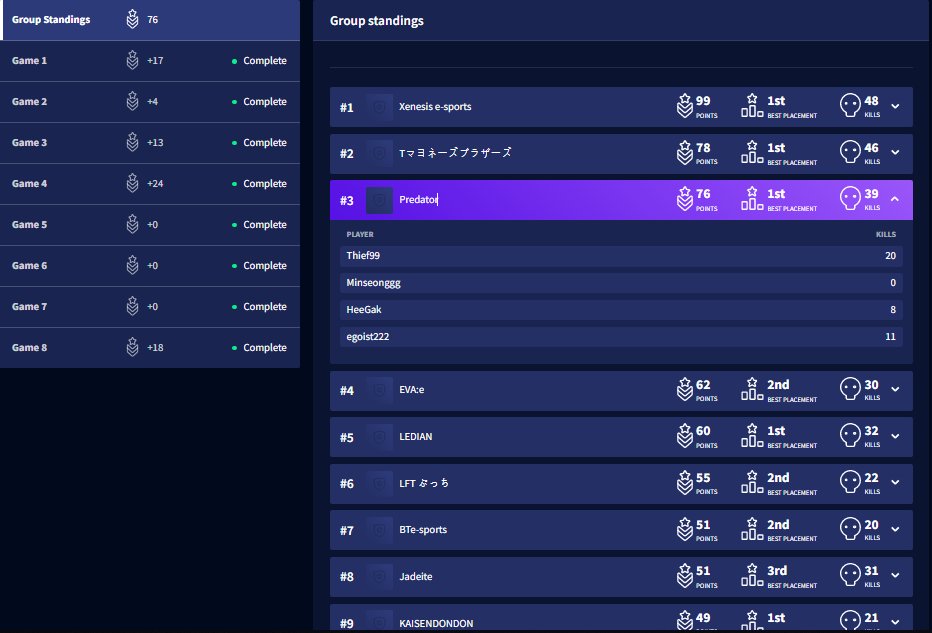Expand the Tマヨネーズブラザーズ team row

(895, 153)
